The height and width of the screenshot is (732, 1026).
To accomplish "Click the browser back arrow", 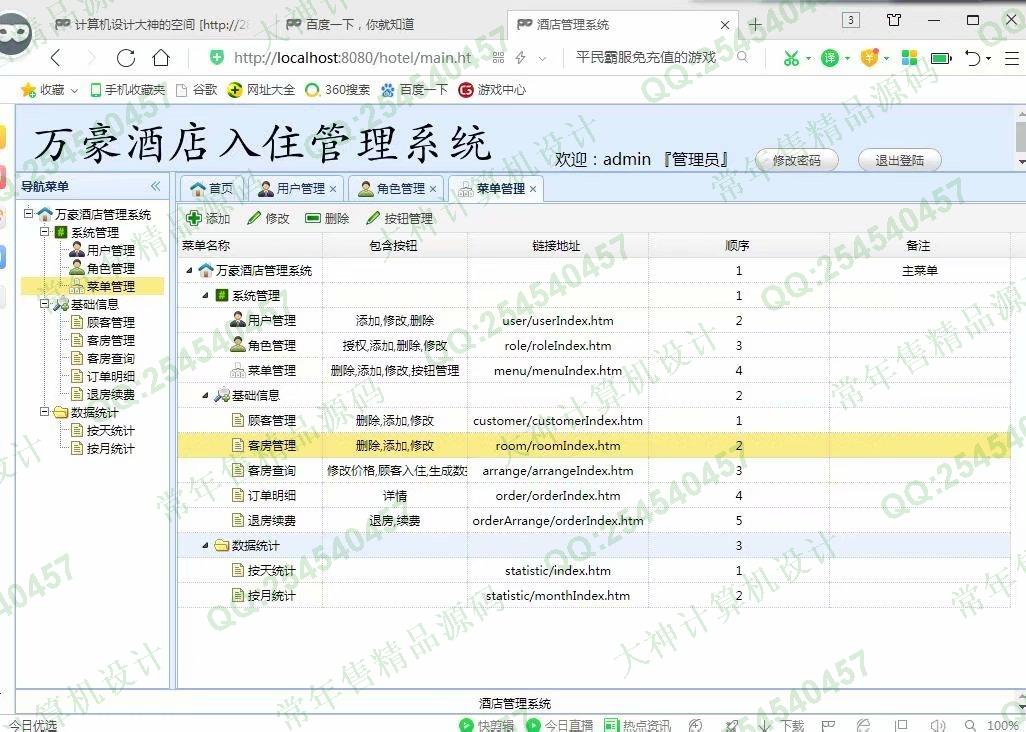I will (56, 58).
